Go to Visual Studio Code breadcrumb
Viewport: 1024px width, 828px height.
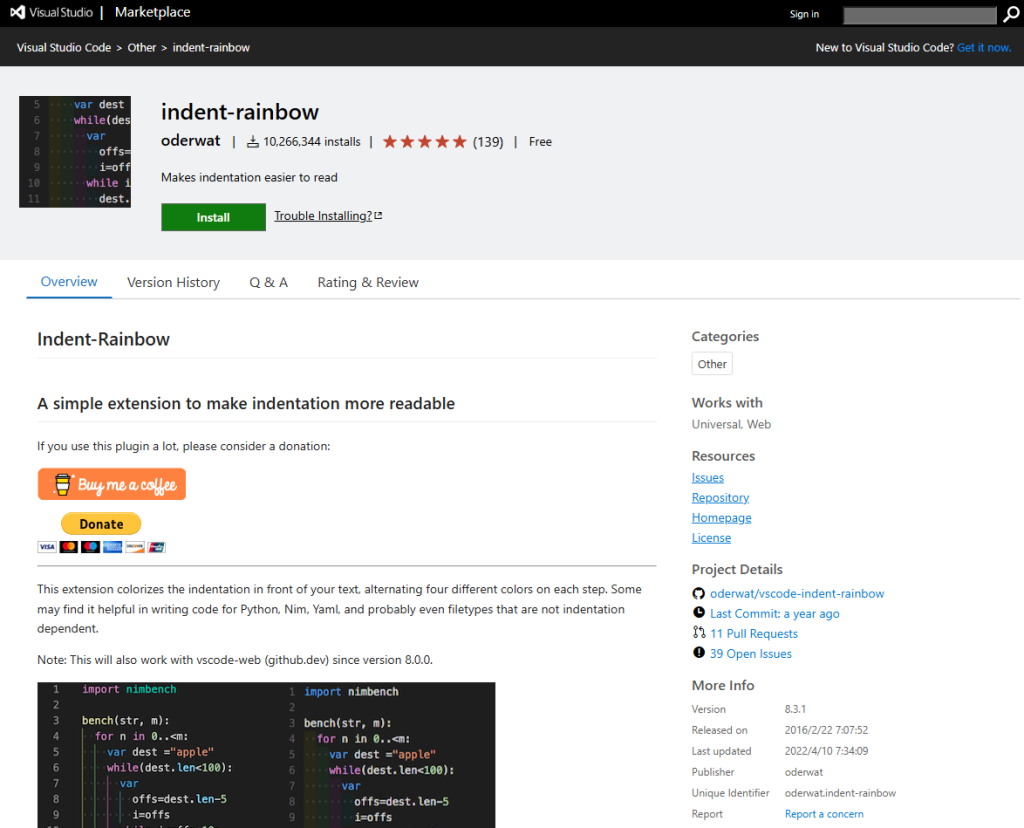click(x=64, y=48)
